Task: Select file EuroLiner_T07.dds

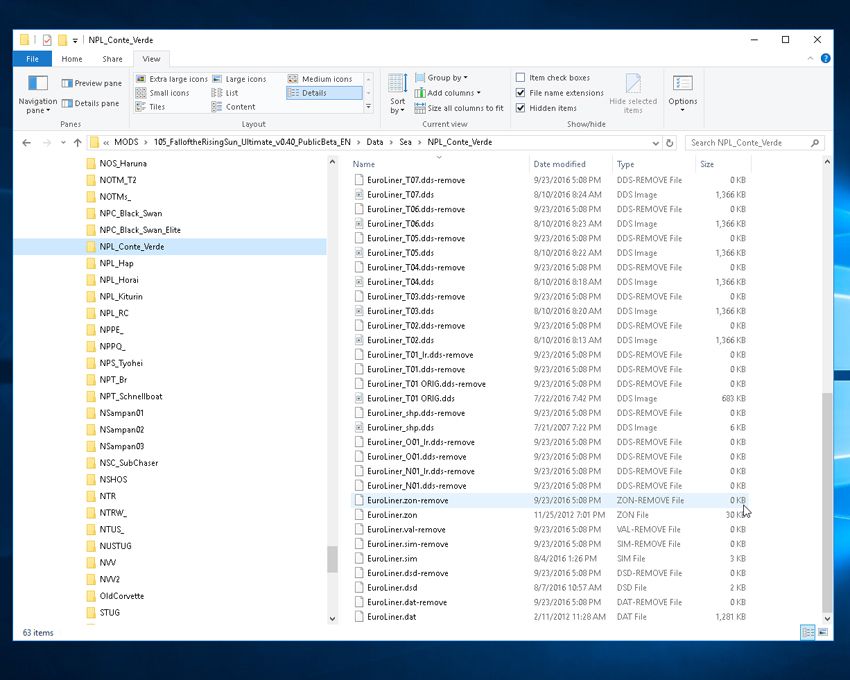Action: [x=400, y=195]
